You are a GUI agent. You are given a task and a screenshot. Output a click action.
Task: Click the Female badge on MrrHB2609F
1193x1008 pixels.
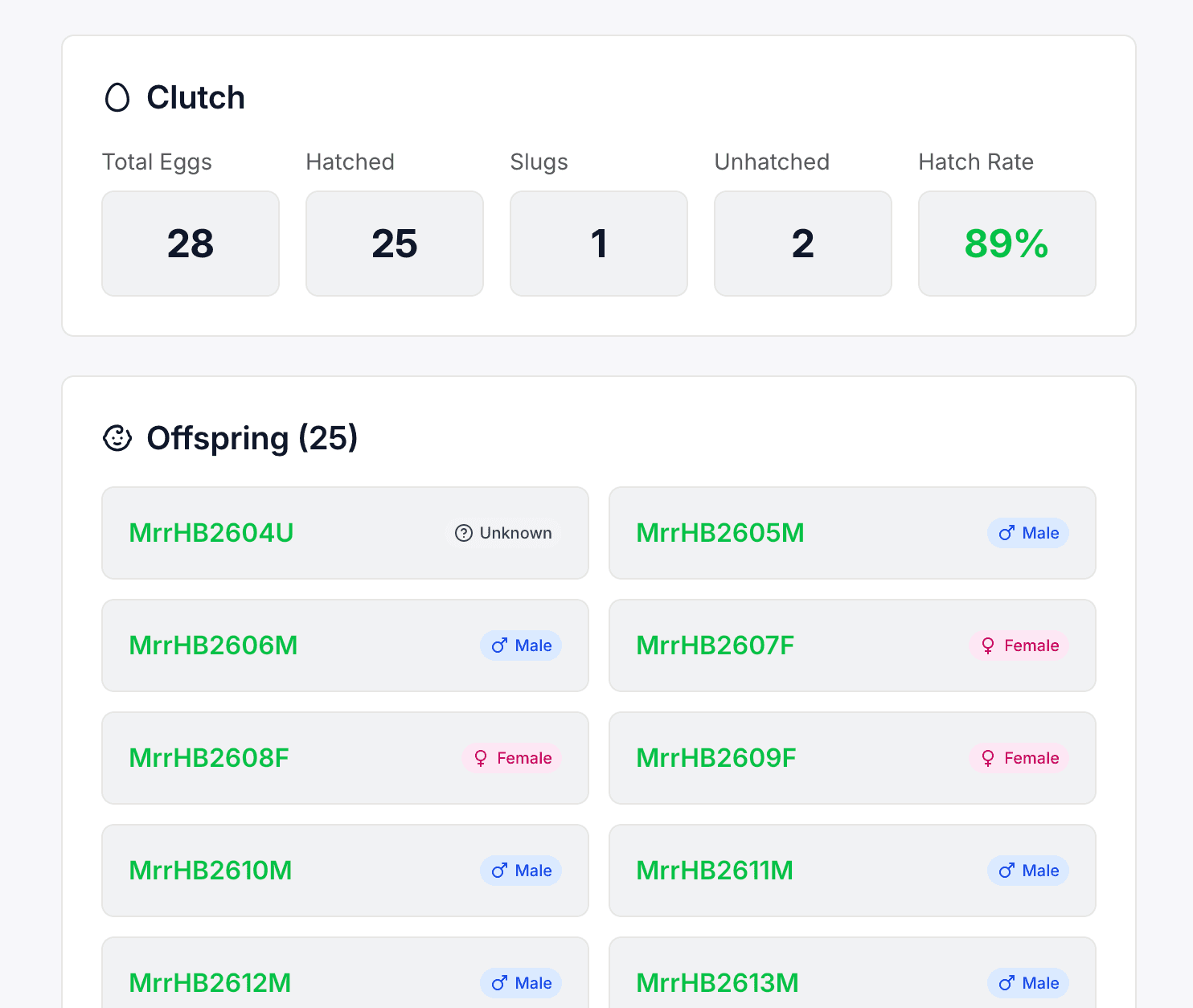click(1019, 758)
